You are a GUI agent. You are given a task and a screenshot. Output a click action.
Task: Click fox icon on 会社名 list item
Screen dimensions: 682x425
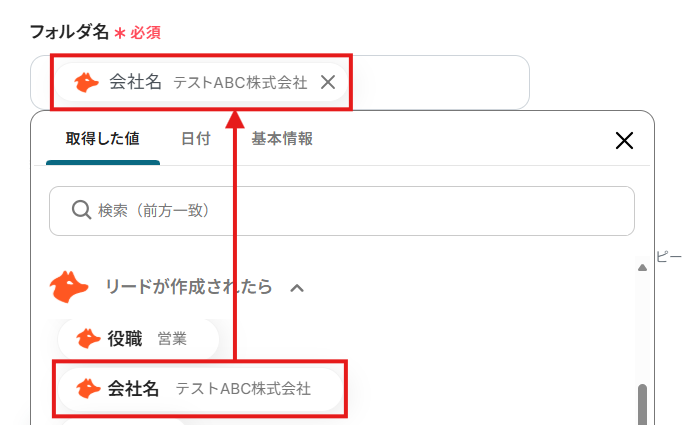(88, 388)
